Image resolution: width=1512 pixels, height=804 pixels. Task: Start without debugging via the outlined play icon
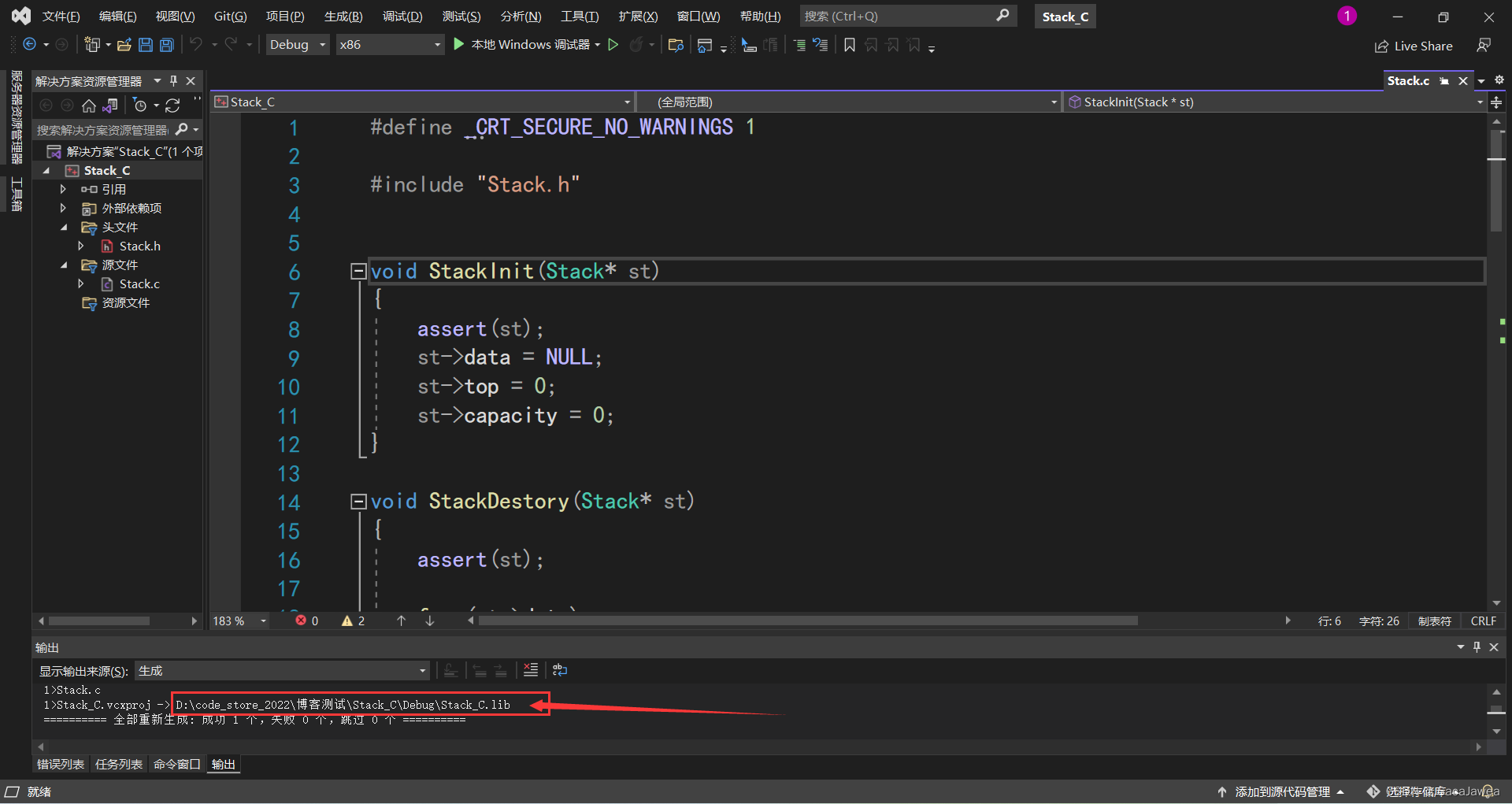pyautogui.click(x=613, y=45)
